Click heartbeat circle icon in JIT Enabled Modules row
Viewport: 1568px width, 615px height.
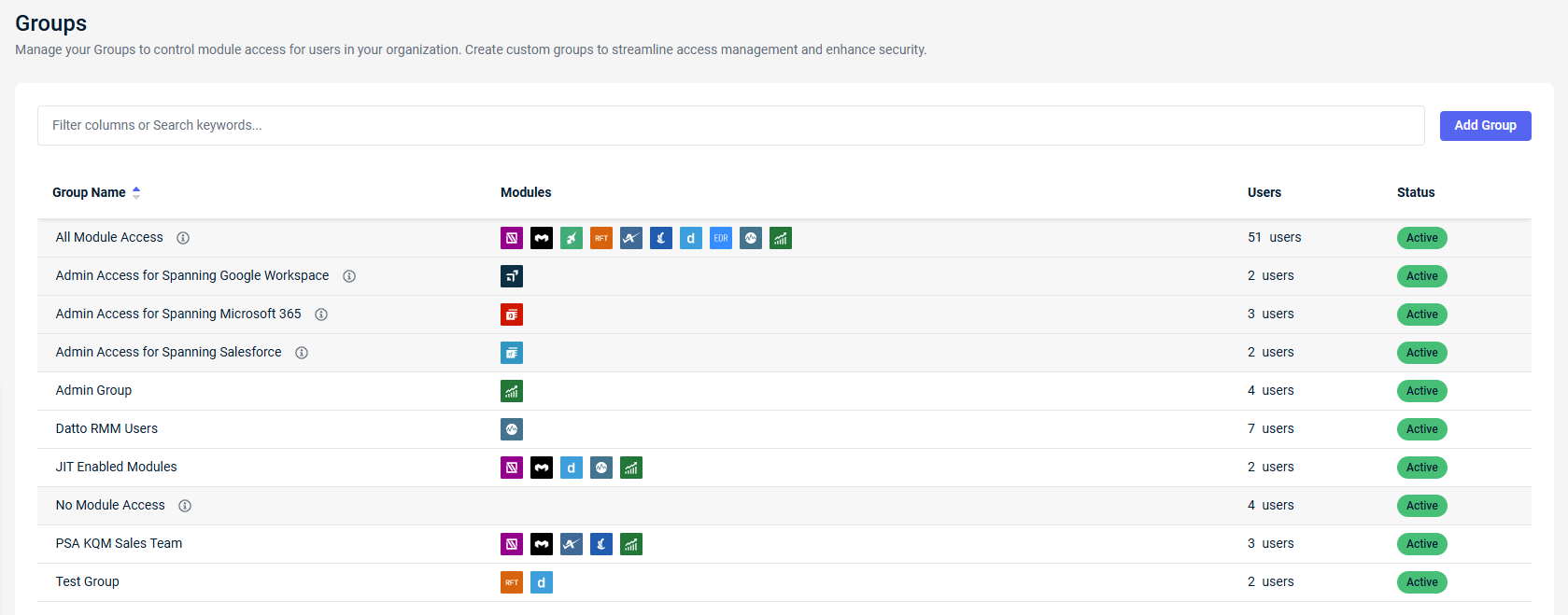pos(601,468)
